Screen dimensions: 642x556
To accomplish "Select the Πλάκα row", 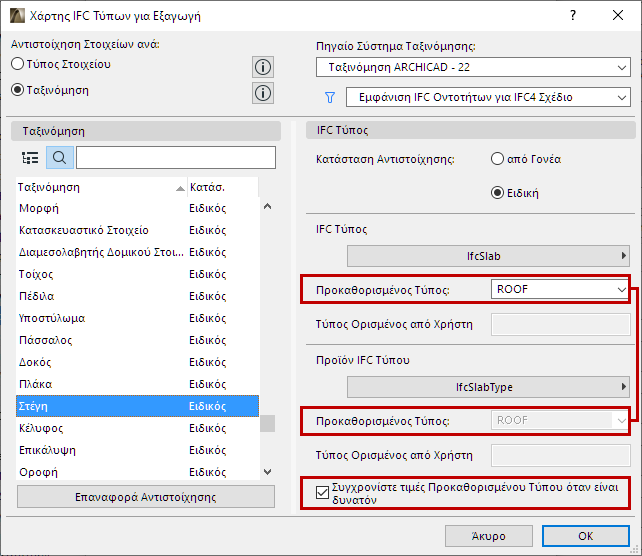I will 137,384.
